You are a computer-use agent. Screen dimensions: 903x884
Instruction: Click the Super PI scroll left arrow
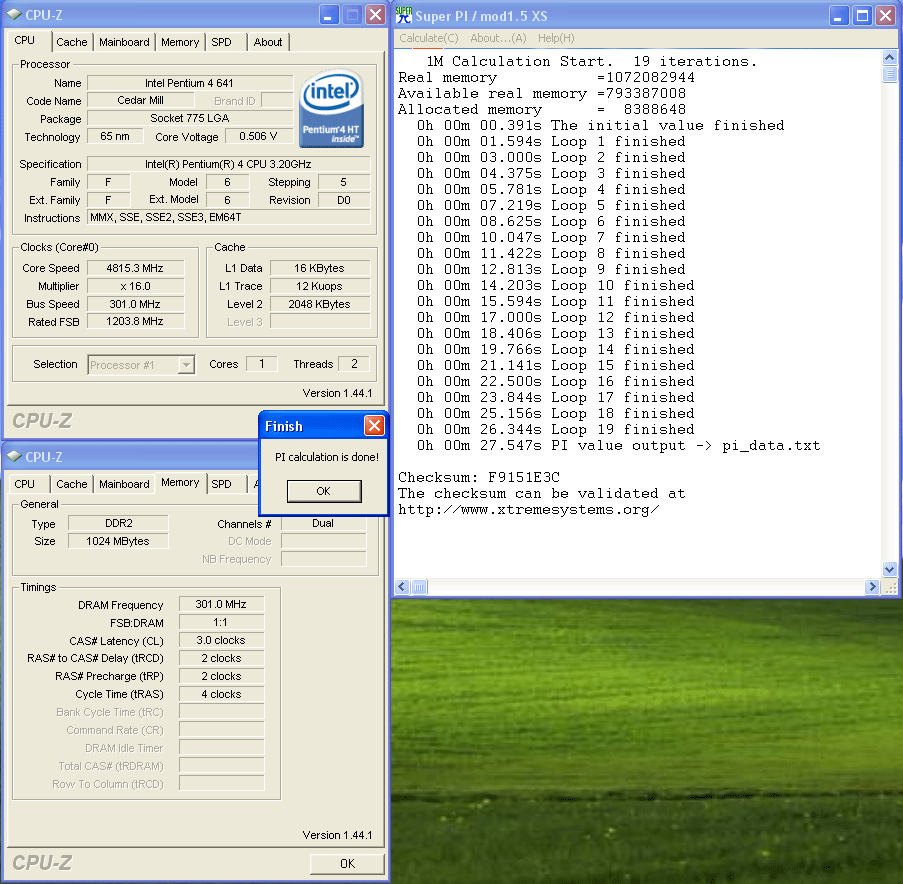click(402, 587)
